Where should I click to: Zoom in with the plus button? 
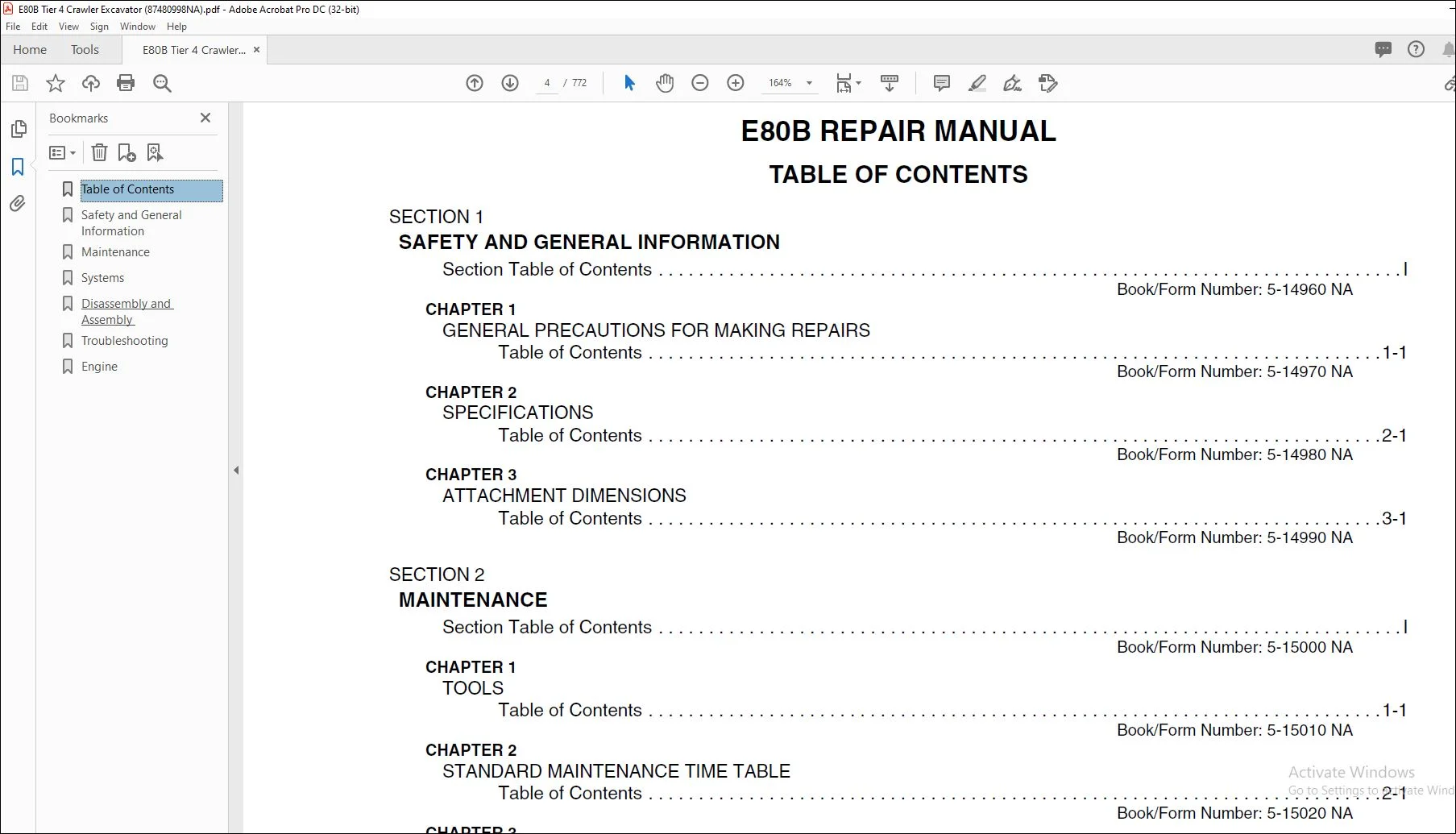click(736, 83)
